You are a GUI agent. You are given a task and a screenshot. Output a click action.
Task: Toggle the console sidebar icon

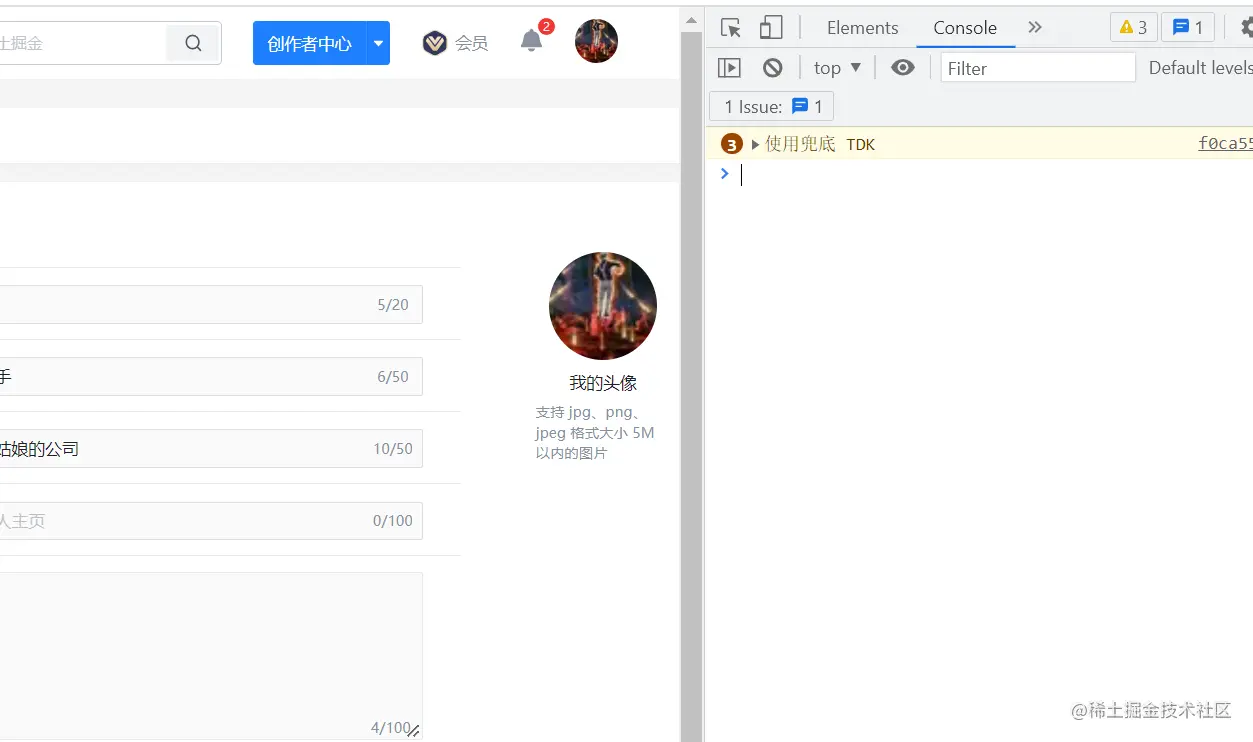[x=730, y=68]
